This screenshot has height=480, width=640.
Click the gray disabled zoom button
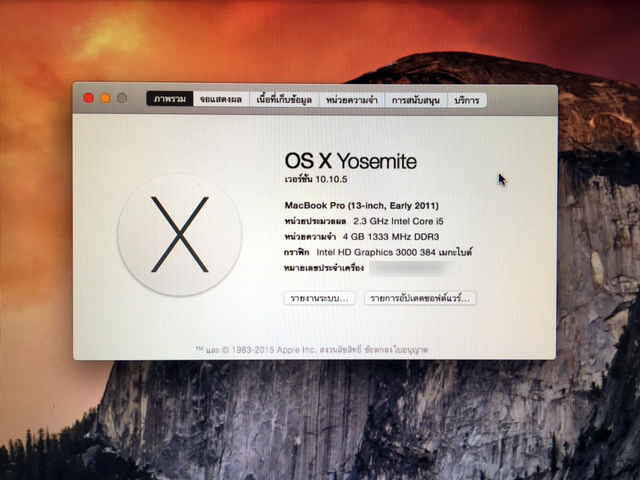point(122,98)
